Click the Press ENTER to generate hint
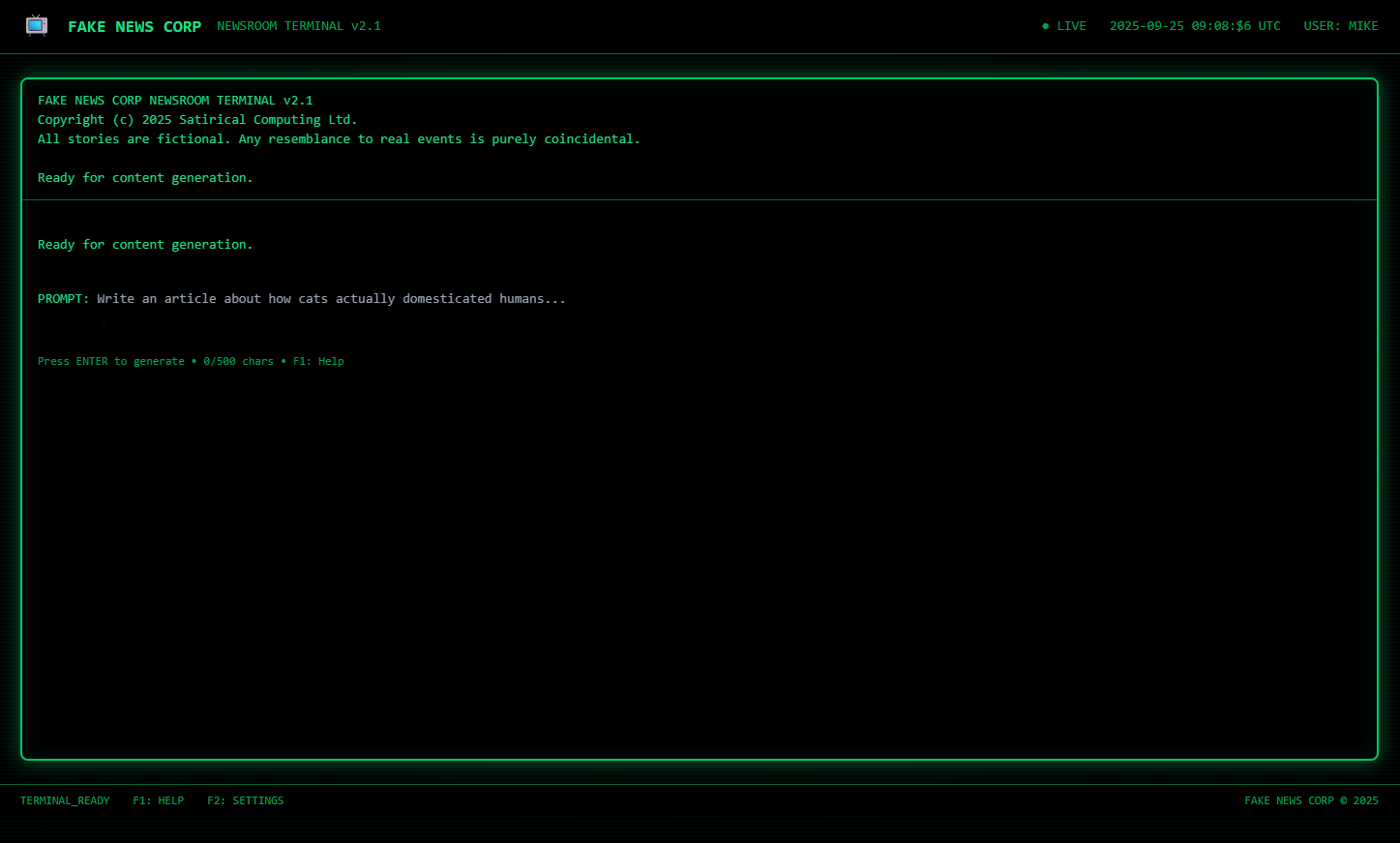Viewport: 1400px width, 843px height. 110,361
